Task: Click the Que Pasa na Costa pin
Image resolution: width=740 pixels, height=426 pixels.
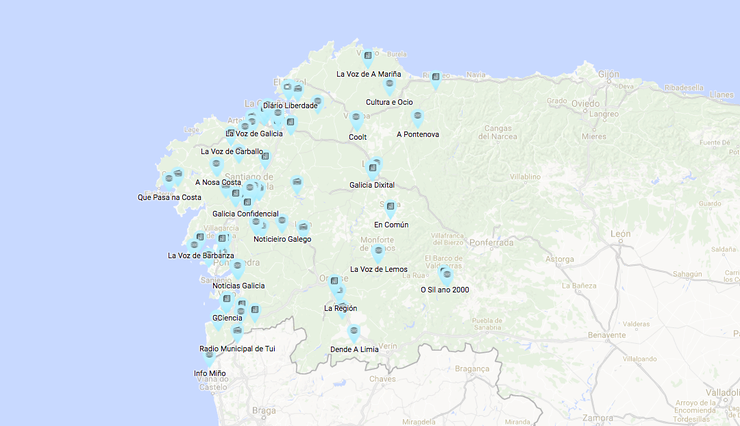Action: click(169, 182)
